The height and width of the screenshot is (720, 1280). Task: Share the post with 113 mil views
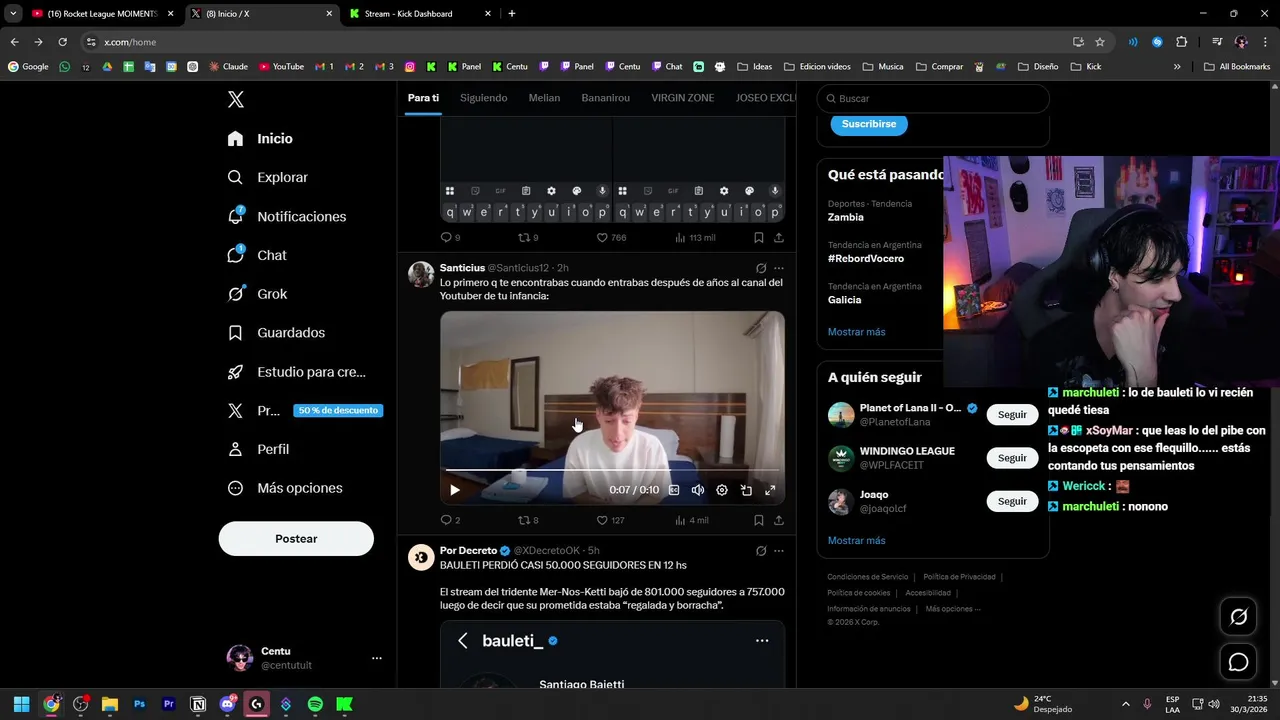778,238
